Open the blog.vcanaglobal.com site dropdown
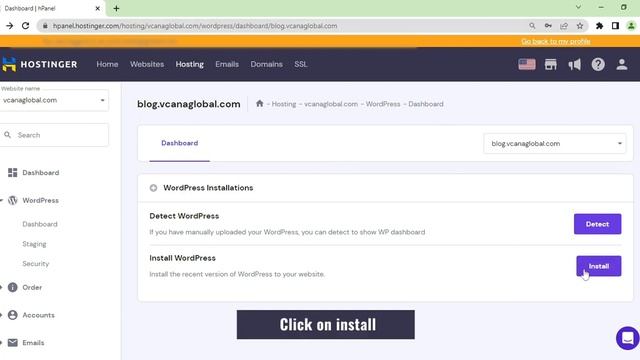This screenshot has height=360, width=640. click(x=555, y=143)
